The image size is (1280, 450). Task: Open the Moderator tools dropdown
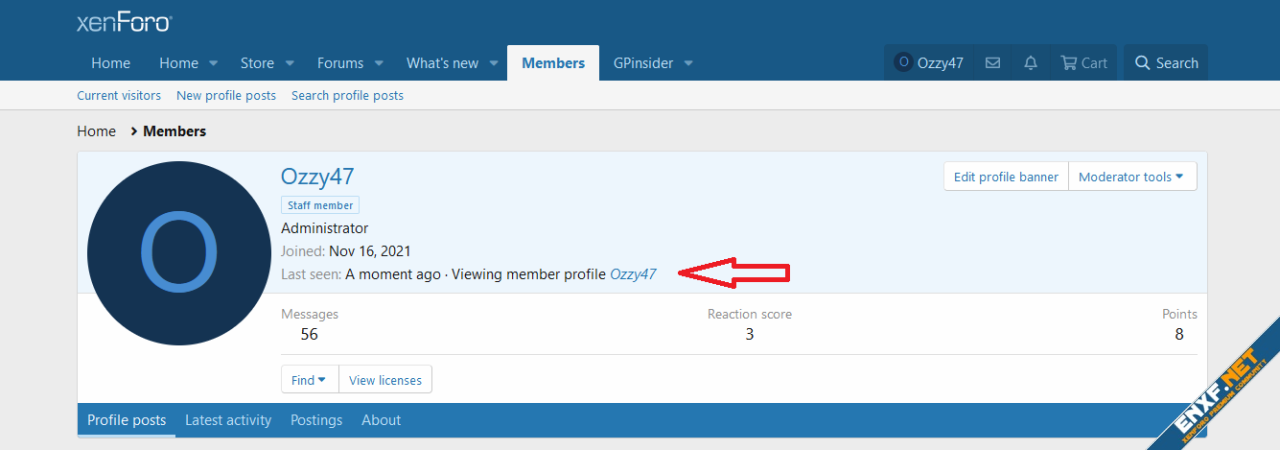(1132, 177)
